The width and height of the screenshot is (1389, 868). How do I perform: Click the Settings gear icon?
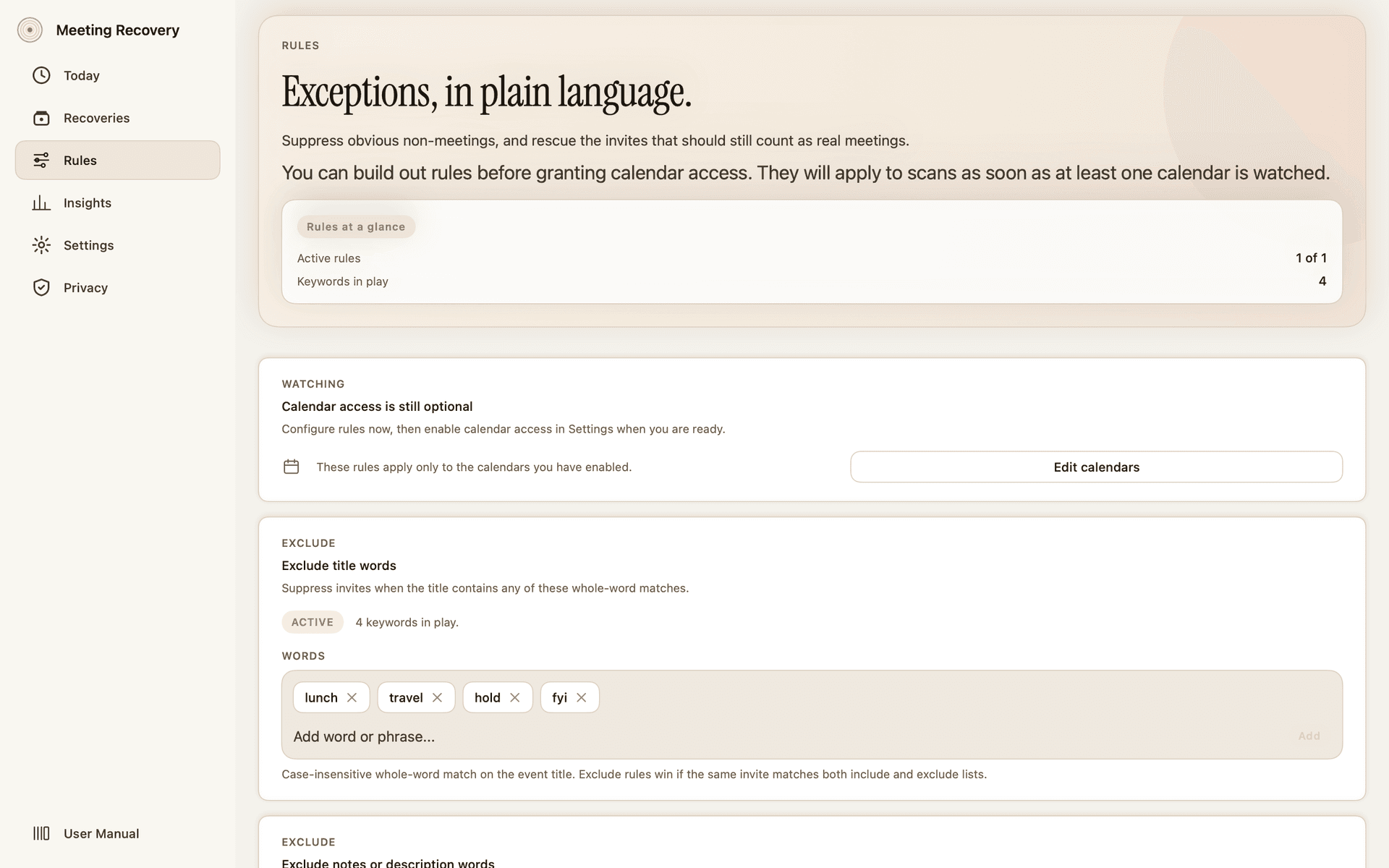[41, 245]
